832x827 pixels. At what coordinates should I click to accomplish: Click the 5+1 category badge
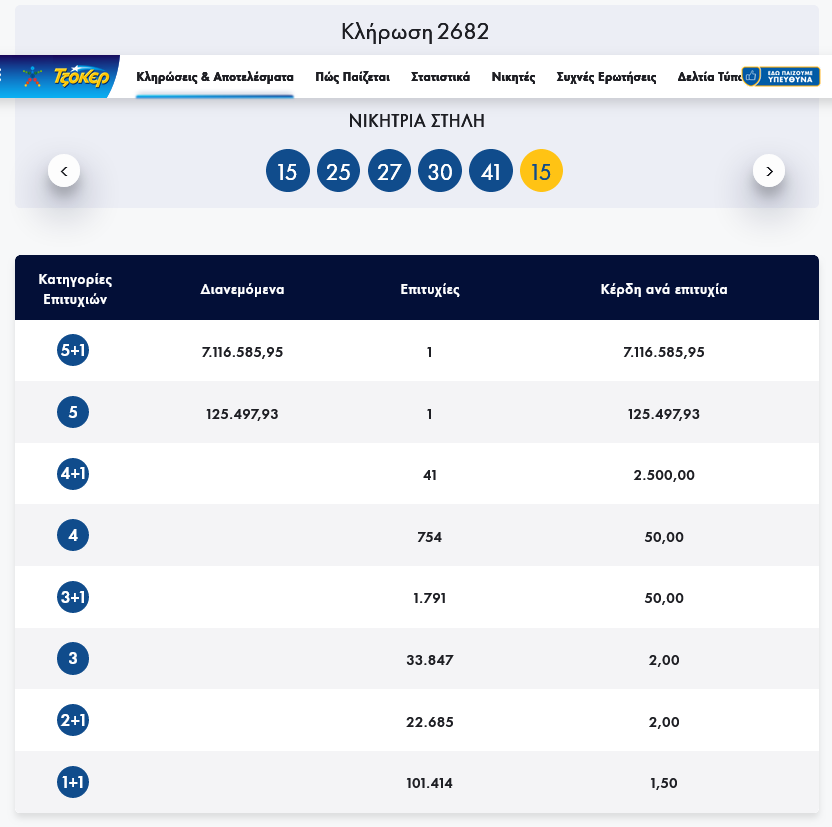click(73, 351)
